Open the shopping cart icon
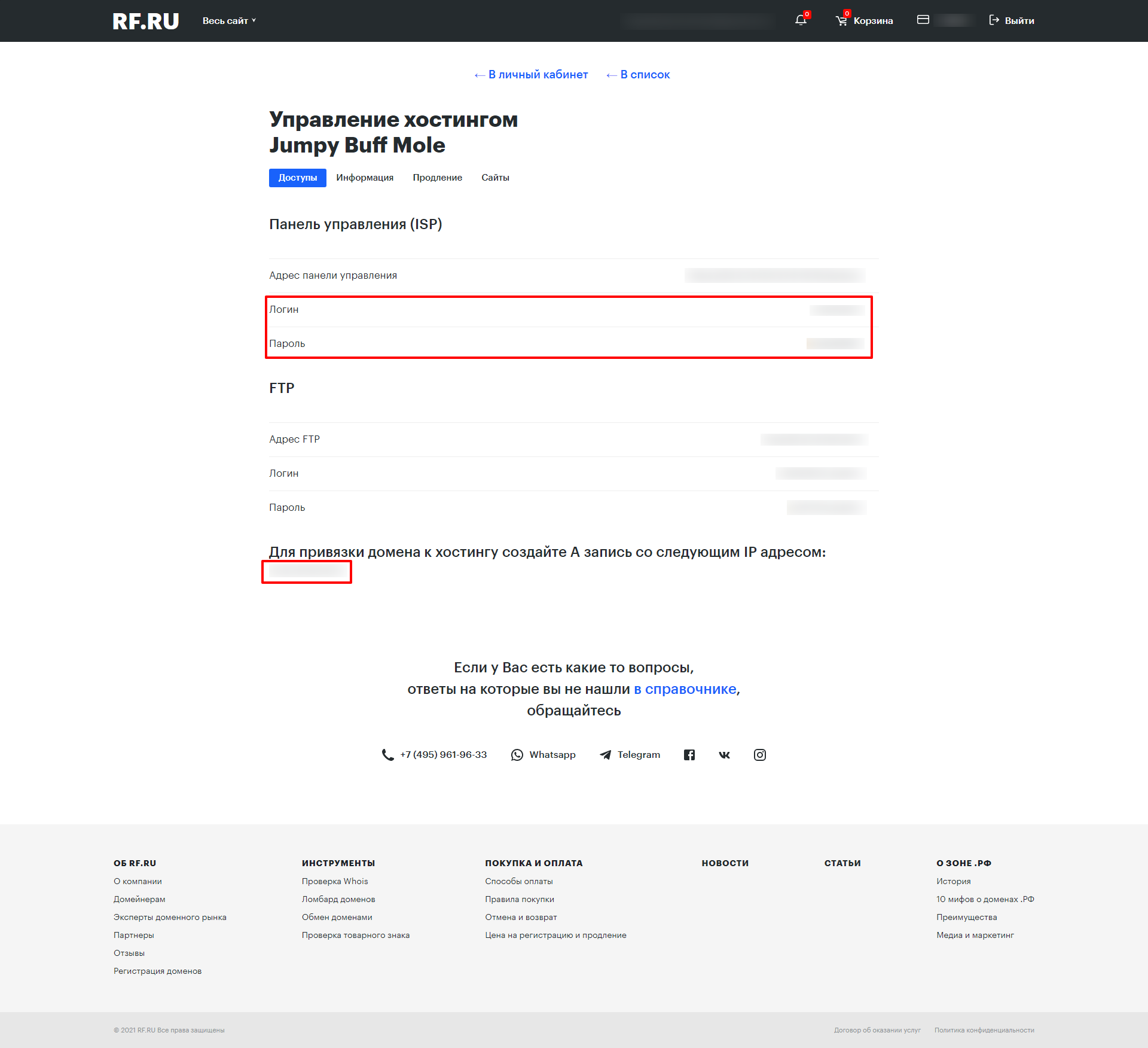This screenshot has height=1048, width=1148. coord(841,21)
